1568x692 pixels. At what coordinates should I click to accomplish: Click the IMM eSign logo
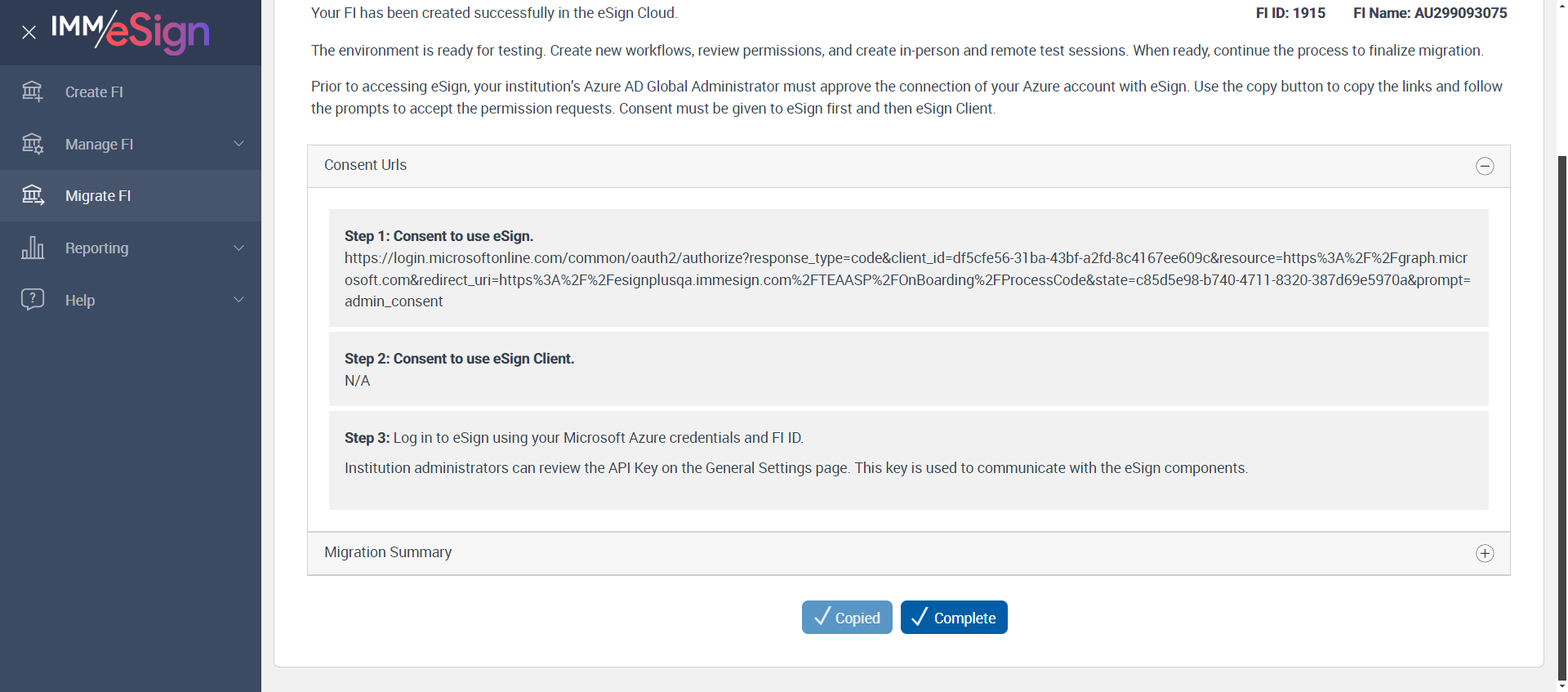131,32
